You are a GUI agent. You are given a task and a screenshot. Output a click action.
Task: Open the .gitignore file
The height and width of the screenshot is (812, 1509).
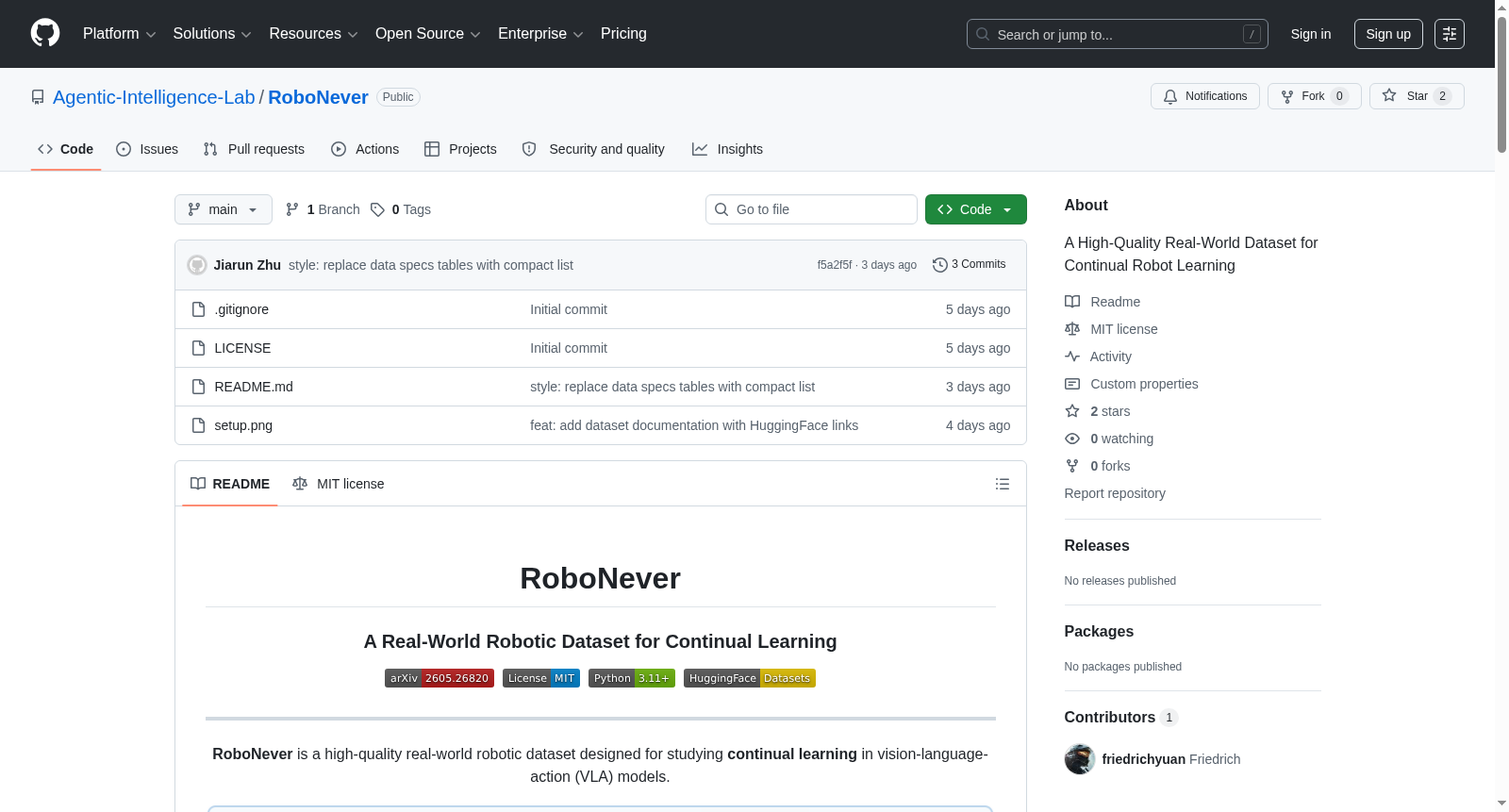pos(241,309)
